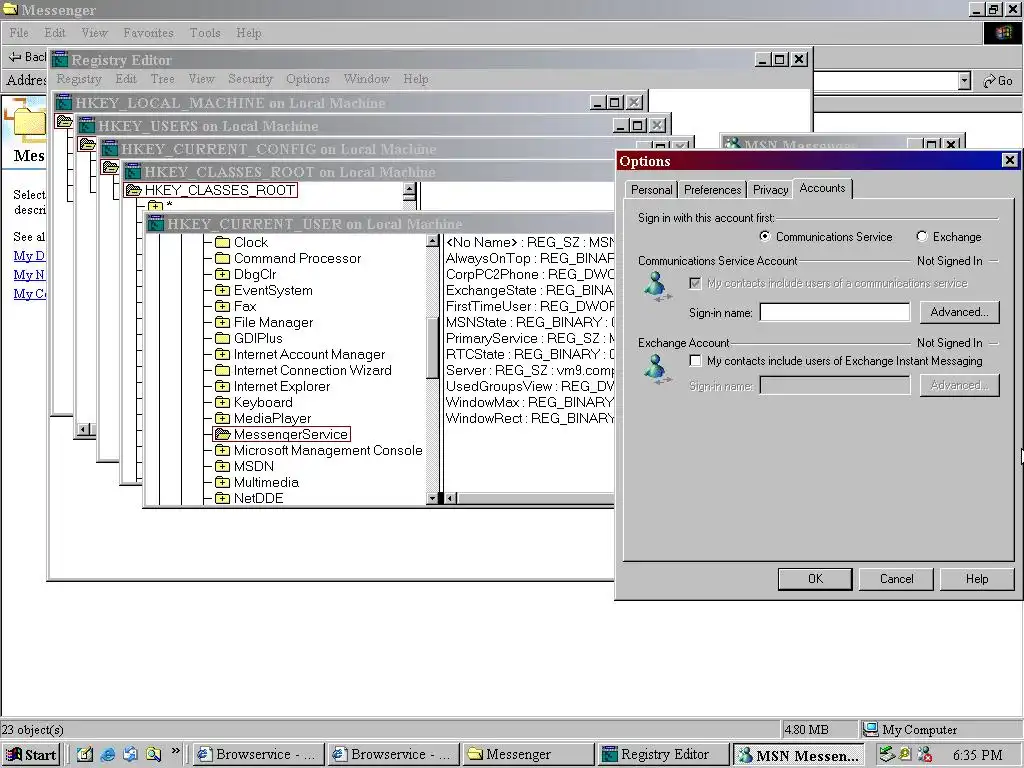The image size is (1024, 768).
Task: Toggle contacts include communications service users checkbox
Action: [x=696, y=283]
